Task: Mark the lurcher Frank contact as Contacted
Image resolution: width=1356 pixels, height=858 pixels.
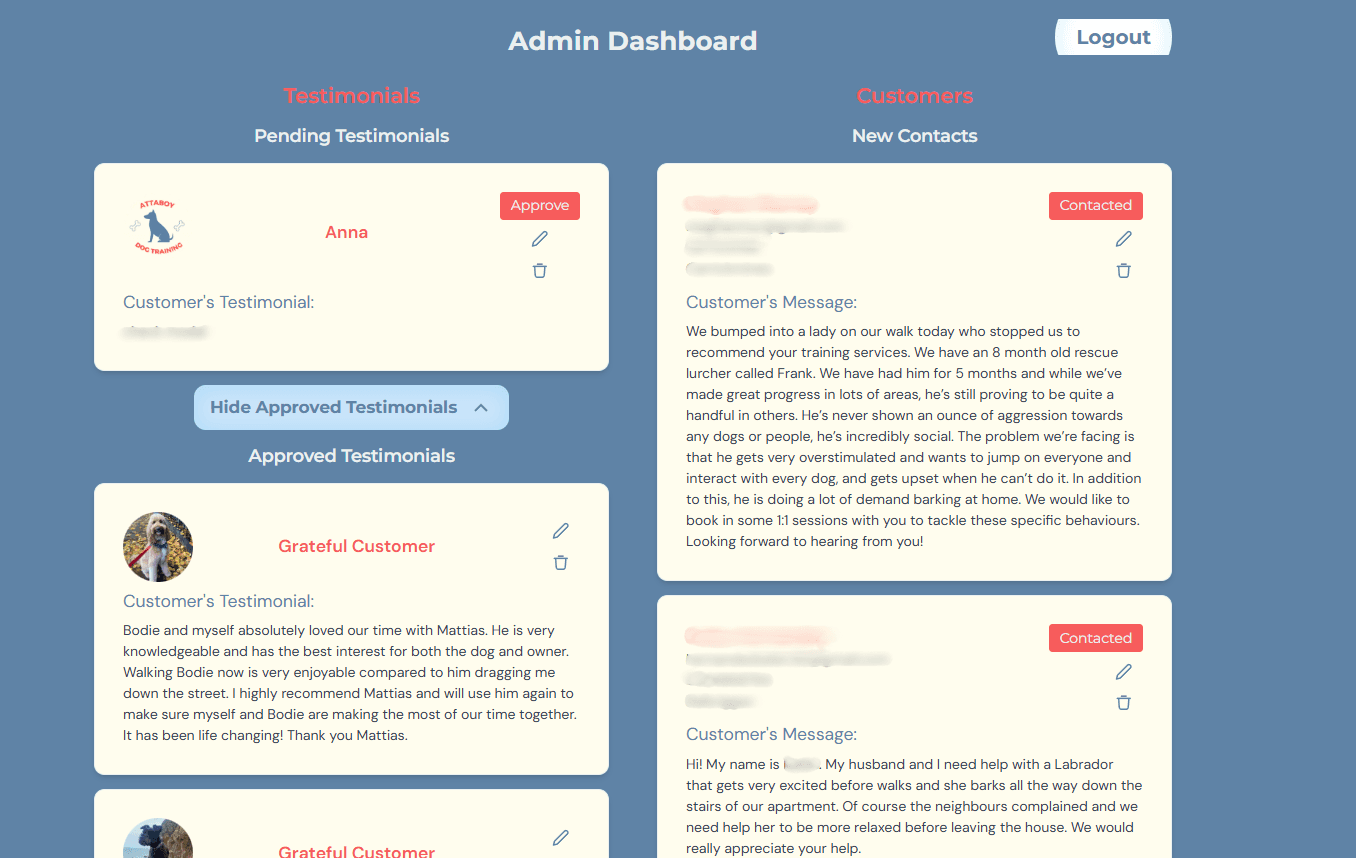Action: [x=1095, y=205]
